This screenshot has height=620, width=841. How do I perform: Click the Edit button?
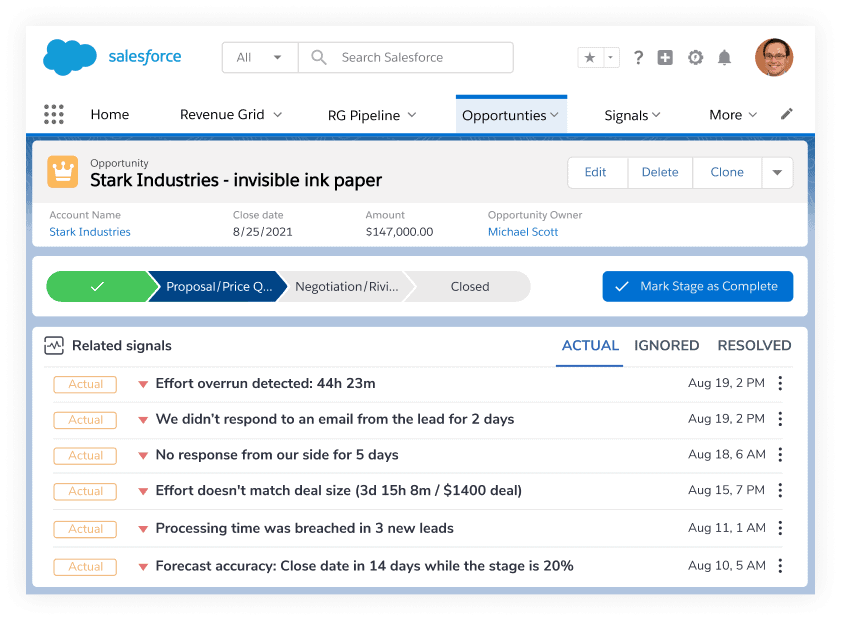595,172
